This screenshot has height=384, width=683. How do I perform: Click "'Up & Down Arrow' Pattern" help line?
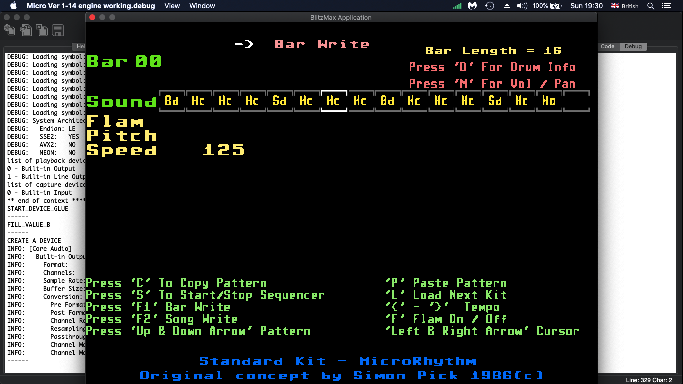pos(198,331)
